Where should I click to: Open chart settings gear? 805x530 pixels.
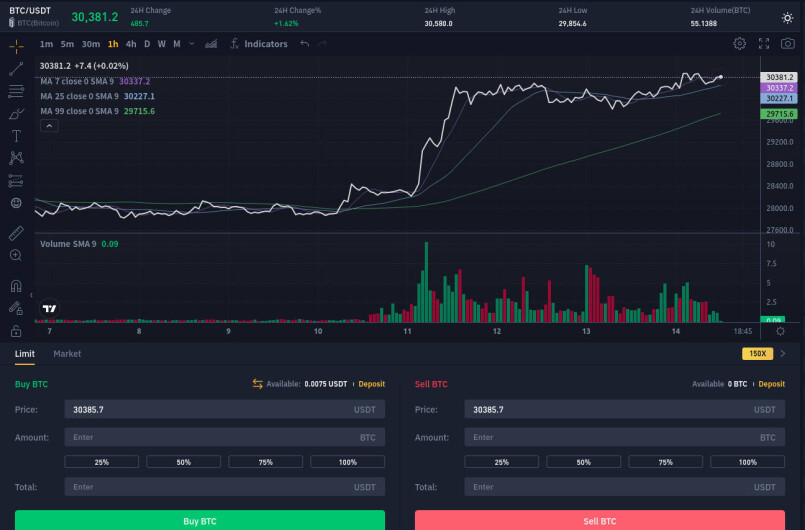pyautogui.click(x=739, y=44)
